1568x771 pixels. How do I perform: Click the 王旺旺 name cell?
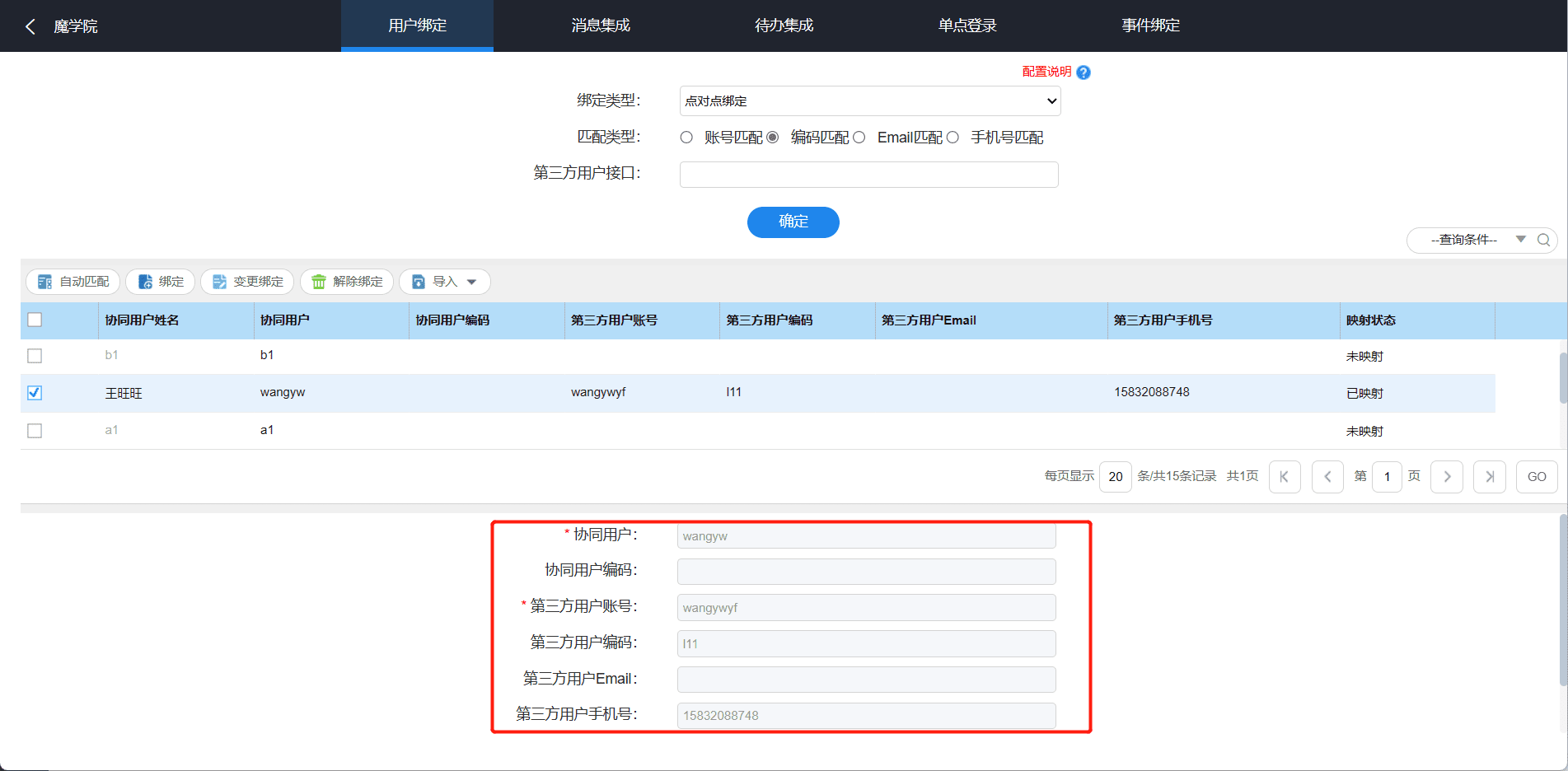(124, 394)
